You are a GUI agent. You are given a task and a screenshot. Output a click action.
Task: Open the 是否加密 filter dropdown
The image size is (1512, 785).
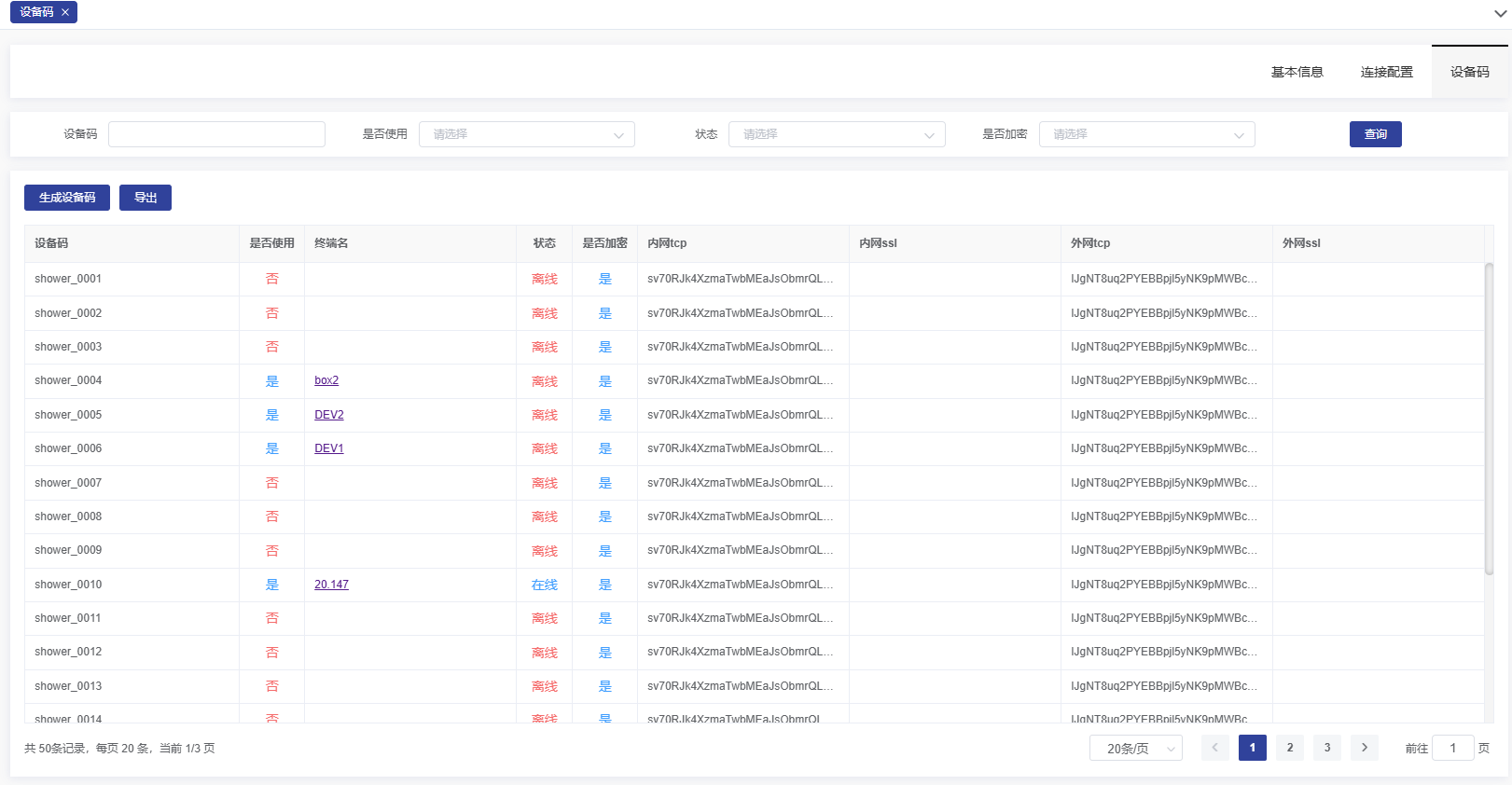pyautogui.click(x=1146, y=134)
